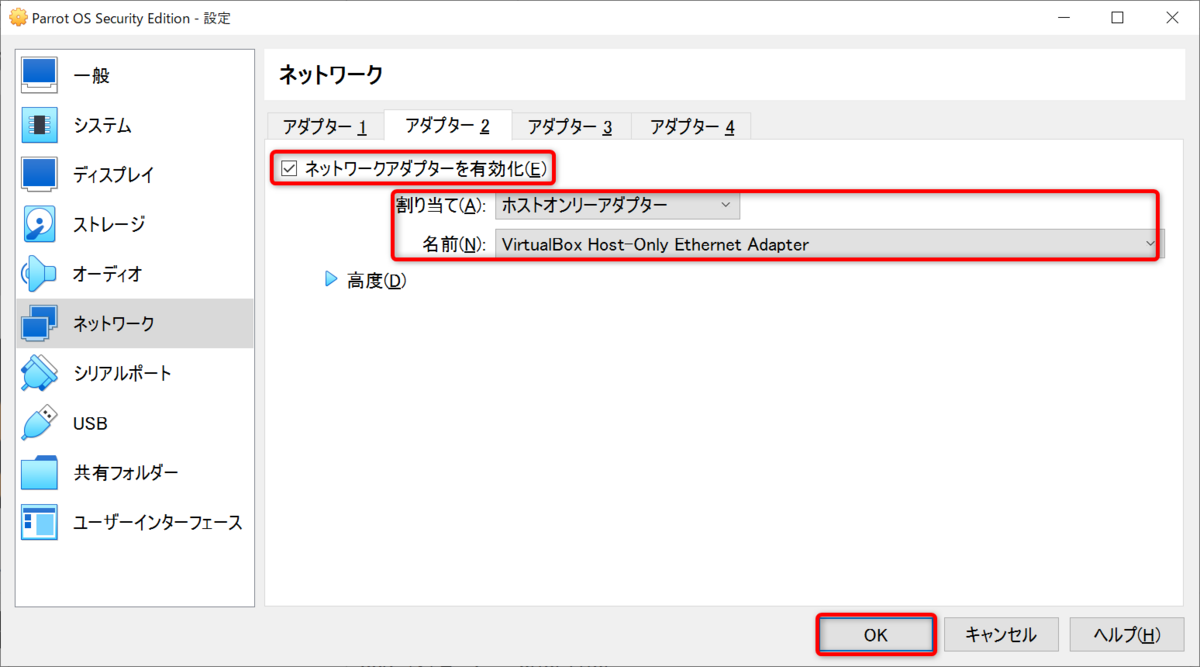This screenshot has height=667, width=1200.
Task: Click the gear icon in title bar
Action: point(17,17)
